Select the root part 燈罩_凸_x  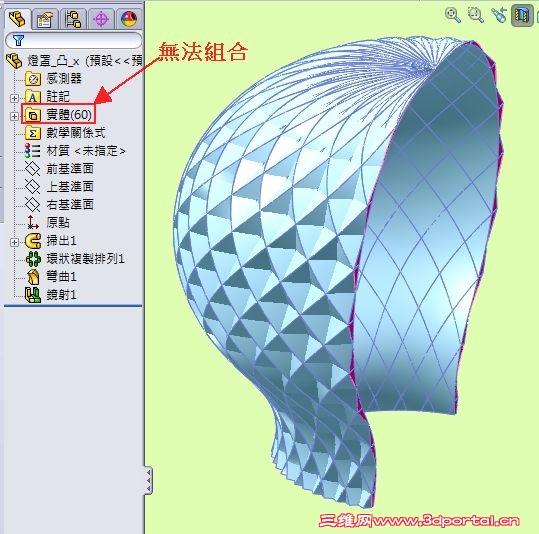pyautogui.click(x=85, y=61)
